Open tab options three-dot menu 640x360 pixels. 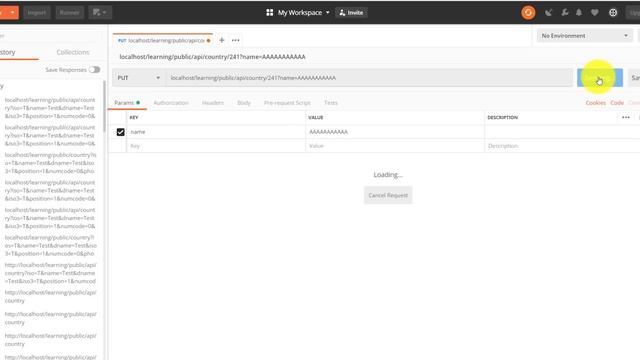236,40
